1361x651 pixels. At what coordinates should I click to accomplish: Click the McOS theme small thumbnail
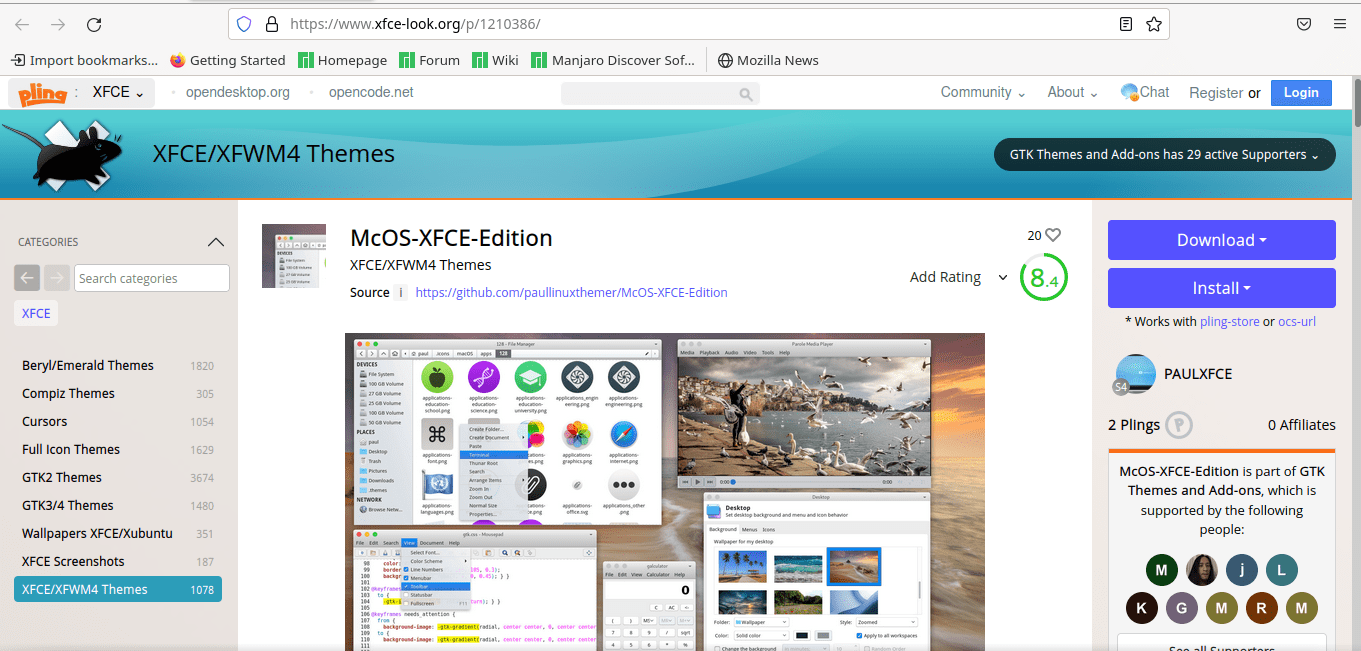click(294, 256)
